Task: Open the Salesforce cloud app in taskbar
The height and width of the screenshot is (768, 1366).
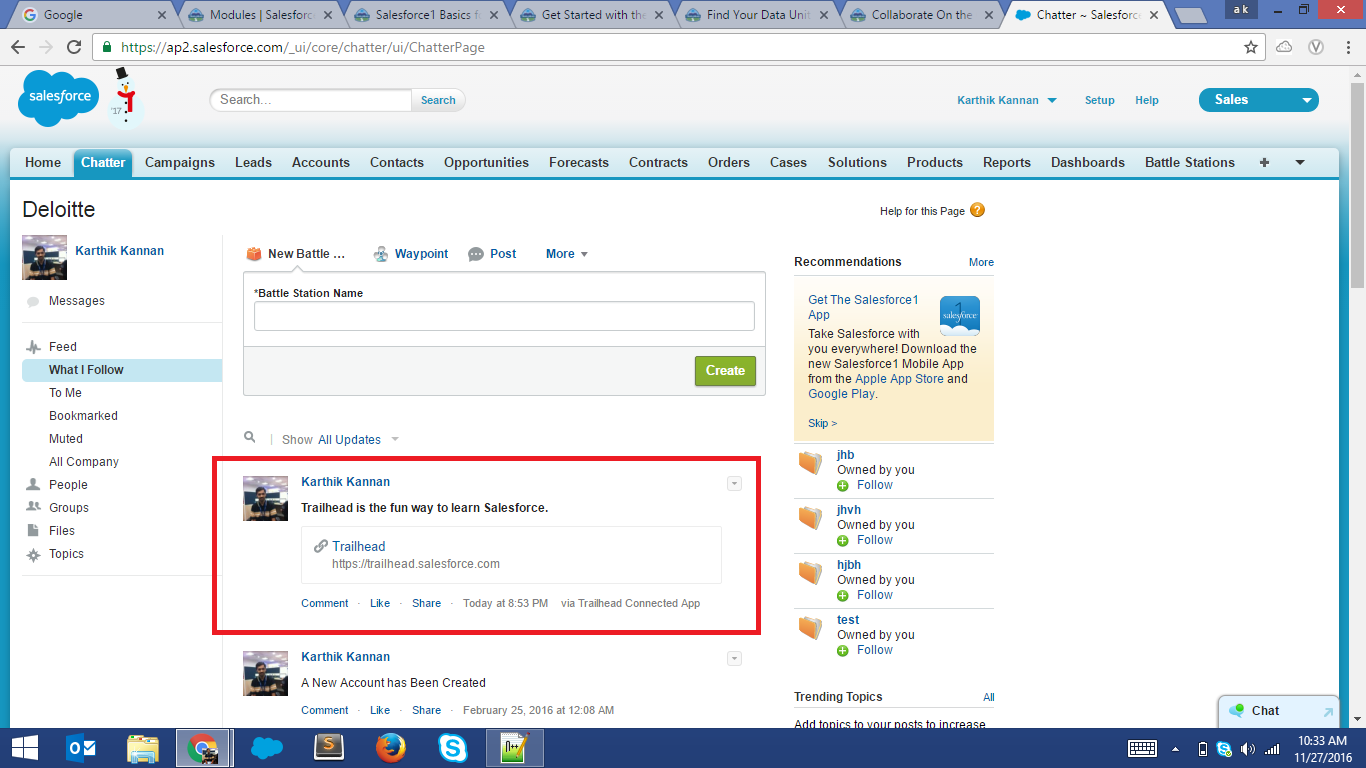Action: point(267,748)
